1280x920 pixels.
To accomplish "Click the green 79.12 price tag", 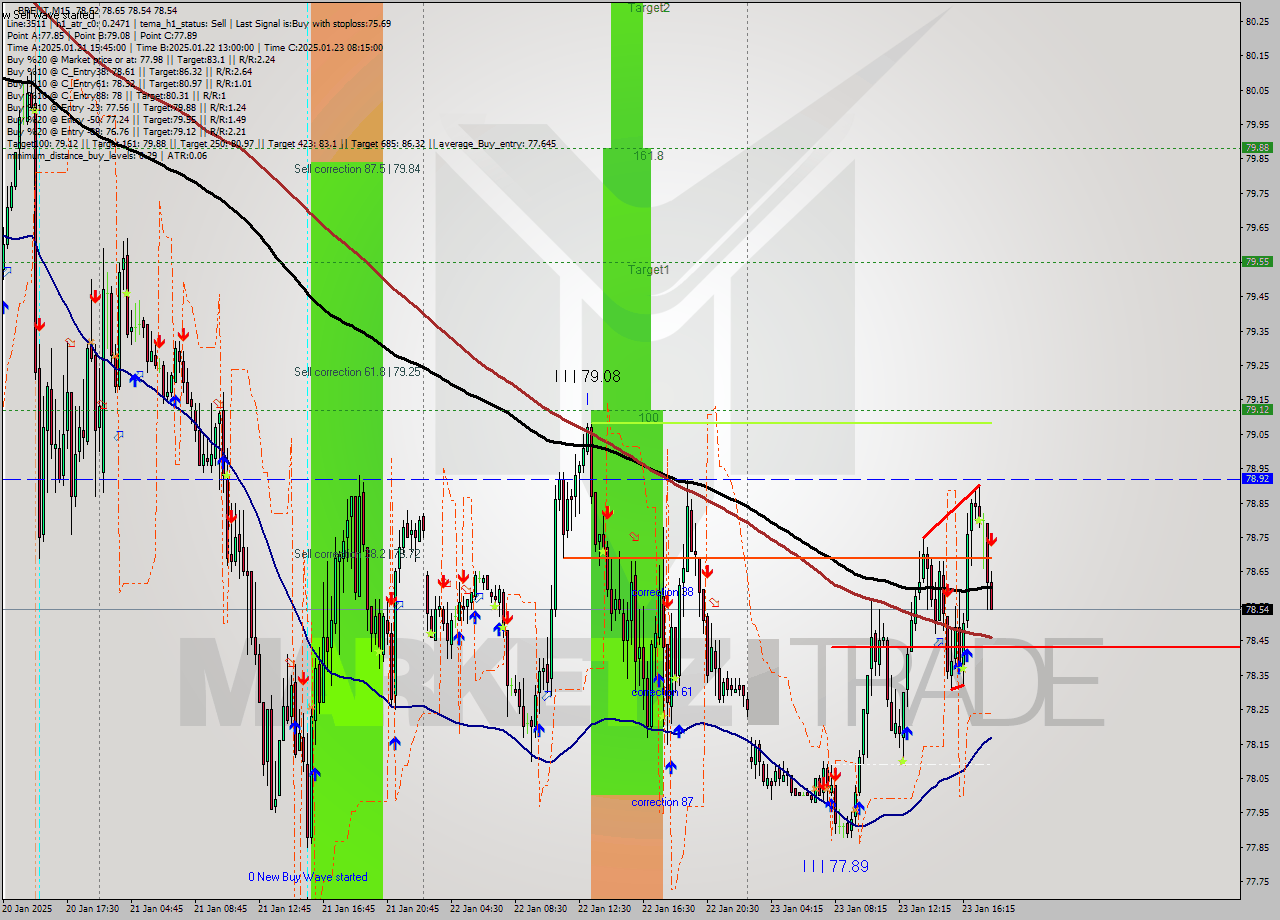I will pos(1257,409).
